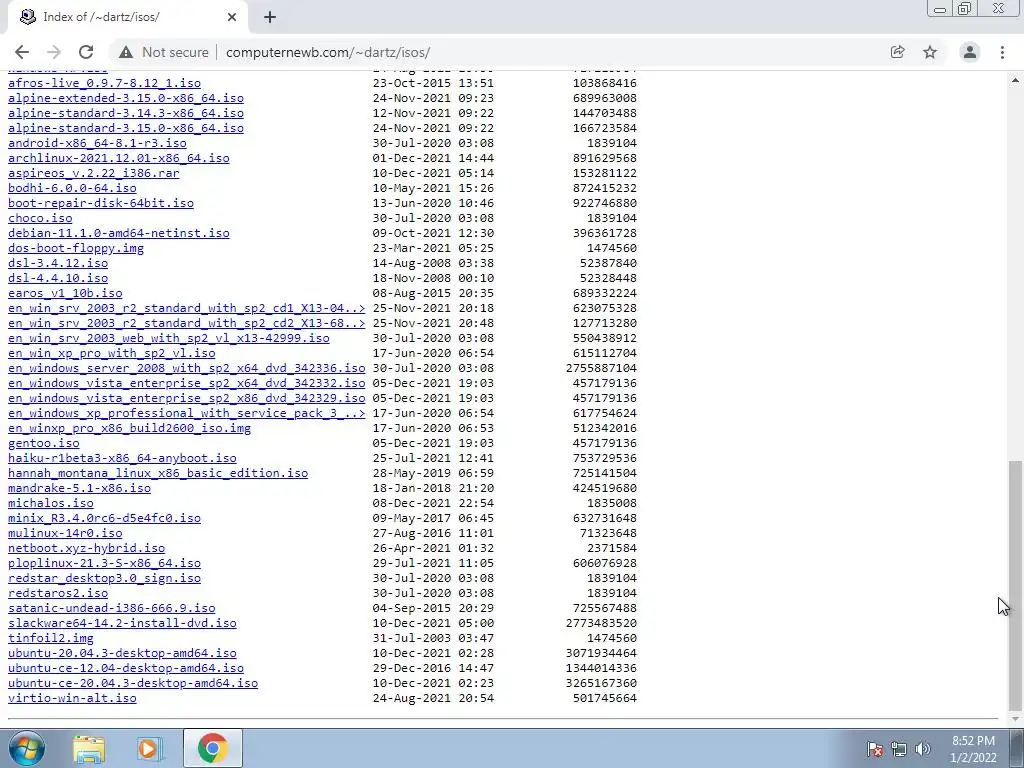The height and width of the screenshot is (768, 1024).
Task: Open the Chrome three-dot menu
Action: [1002, 52]
